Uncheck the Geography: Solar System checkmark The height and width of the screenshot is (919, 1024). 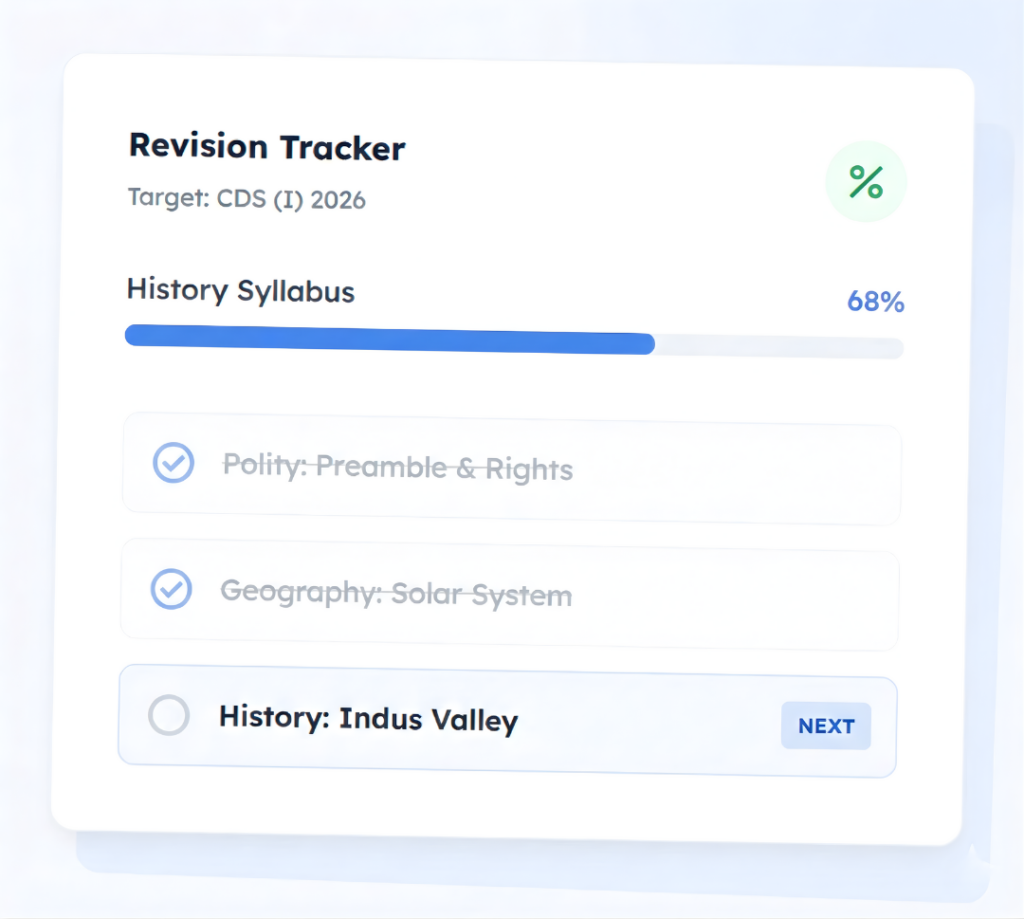click(x=171, y=589)
